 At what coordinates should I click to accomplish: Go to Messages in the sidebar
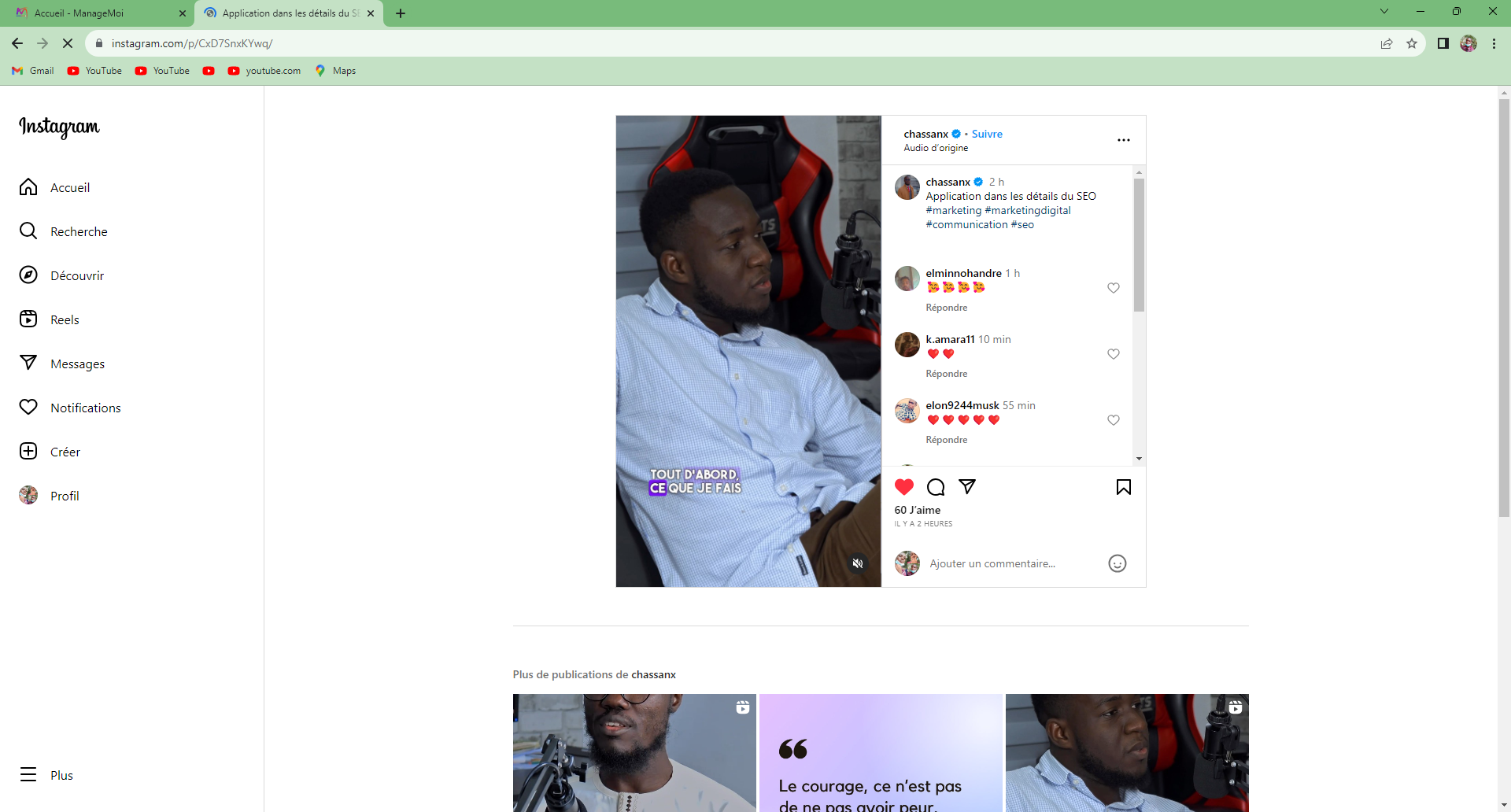click(77, 364)
